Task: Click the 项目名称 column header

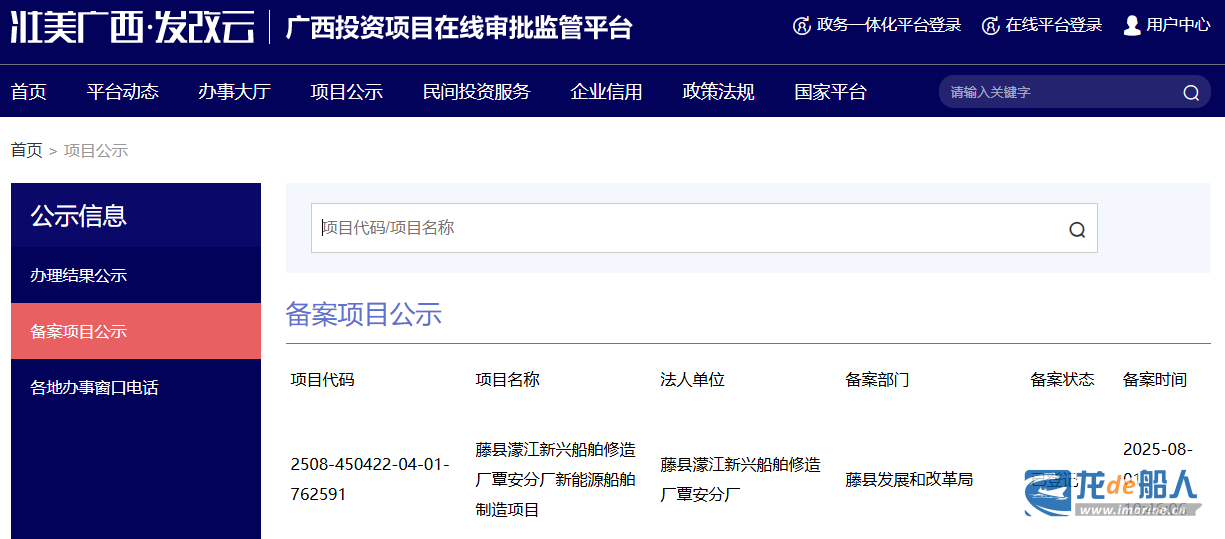Action: (508, 380)
